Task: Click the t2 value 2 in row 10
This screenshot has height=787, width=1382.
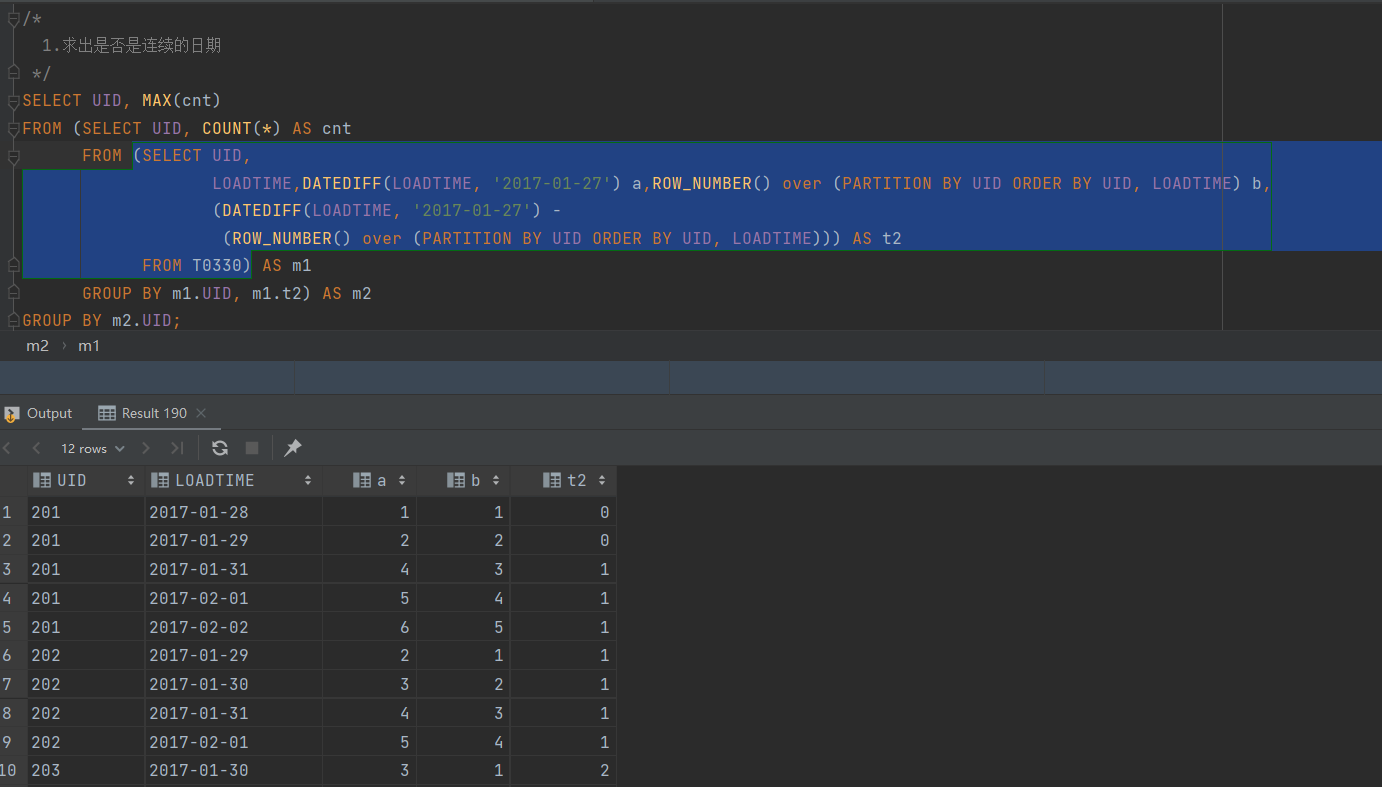Action: [563, 770]
